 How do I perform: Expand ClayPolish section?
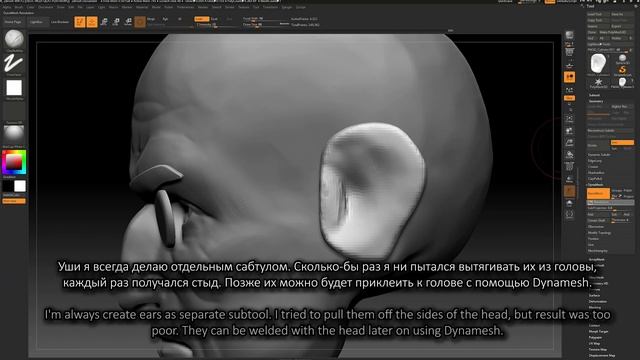pos(595,179)
